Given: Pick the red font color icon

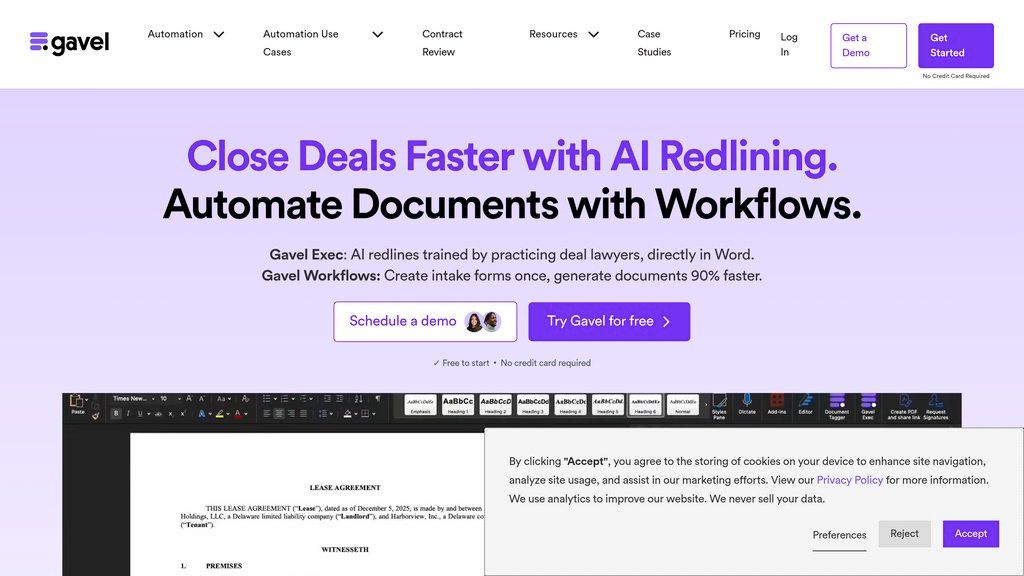Looking at the screenshot, I should point(238,413).
